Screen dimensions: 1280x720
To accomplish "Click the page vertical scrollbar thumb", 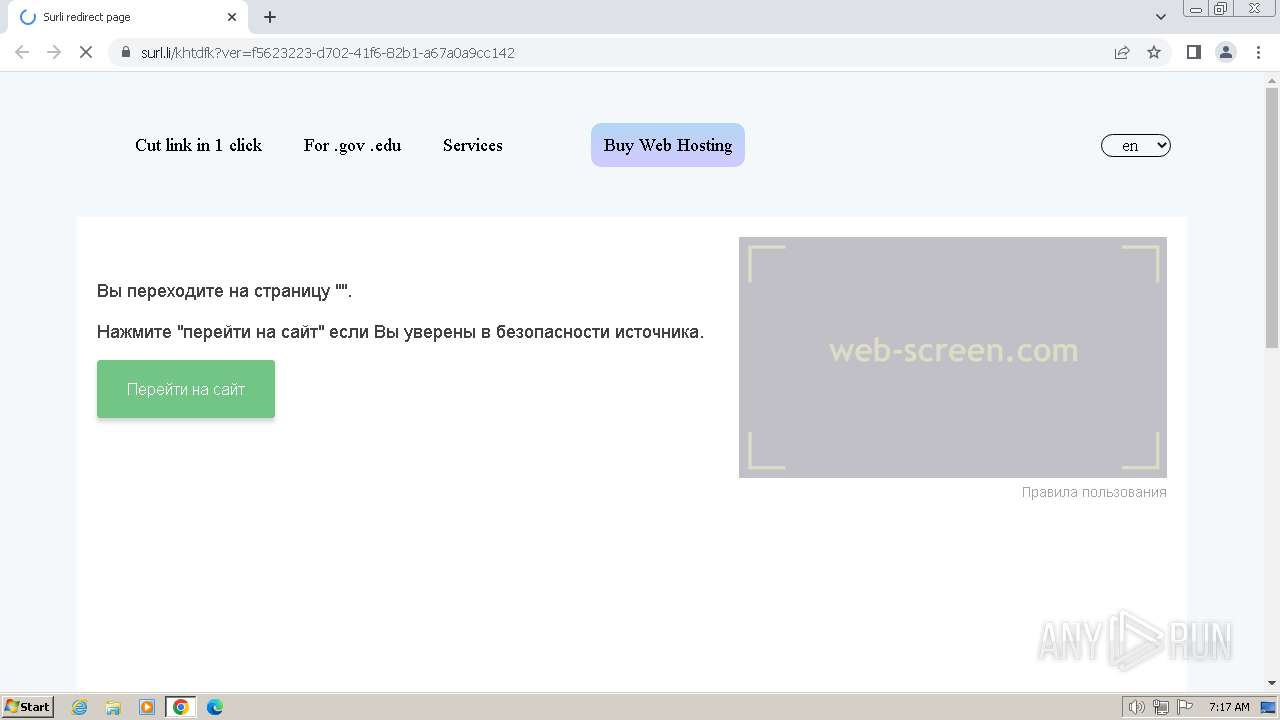I will point(1272,219).
